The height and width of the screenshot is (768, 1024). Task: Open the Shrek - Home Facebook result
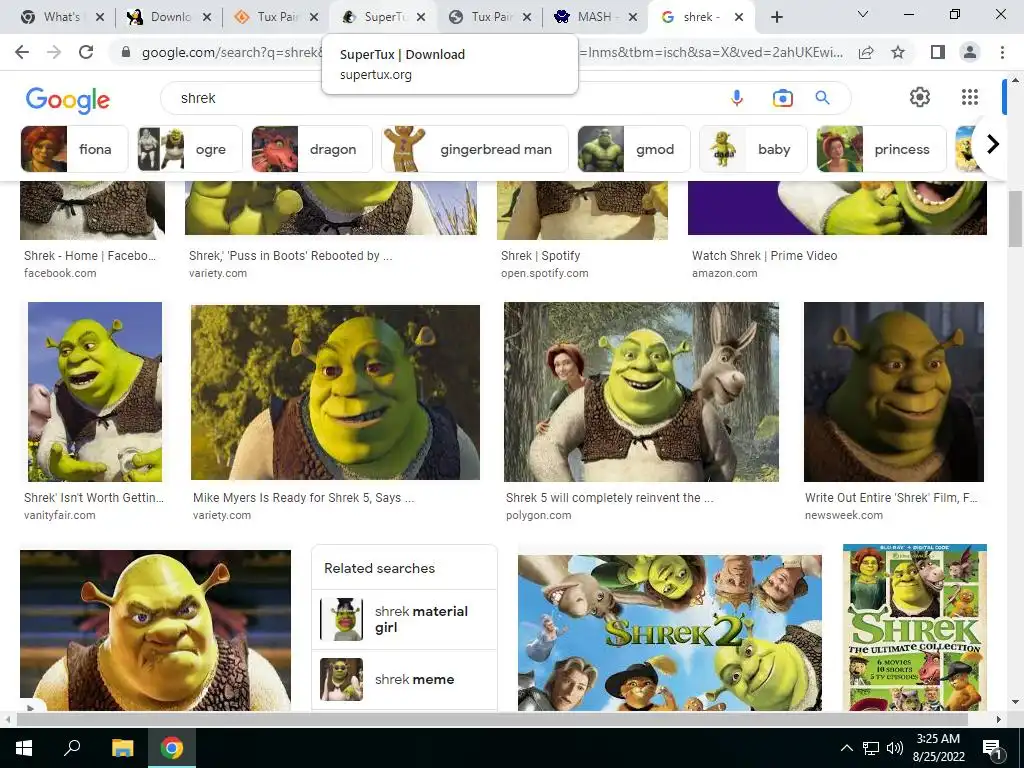pyautogui.click(x=89, y=255)
